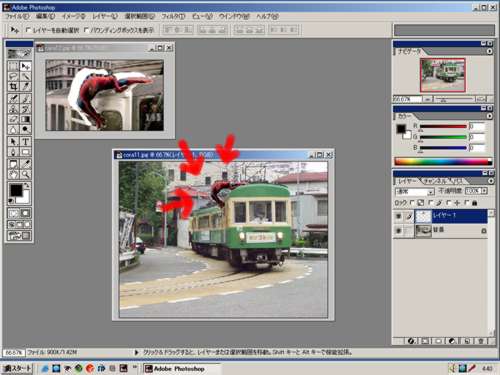Viewport: 500px width, 375px height.
Task: Select the Pen tool
Action: click(x=13, y=152)
